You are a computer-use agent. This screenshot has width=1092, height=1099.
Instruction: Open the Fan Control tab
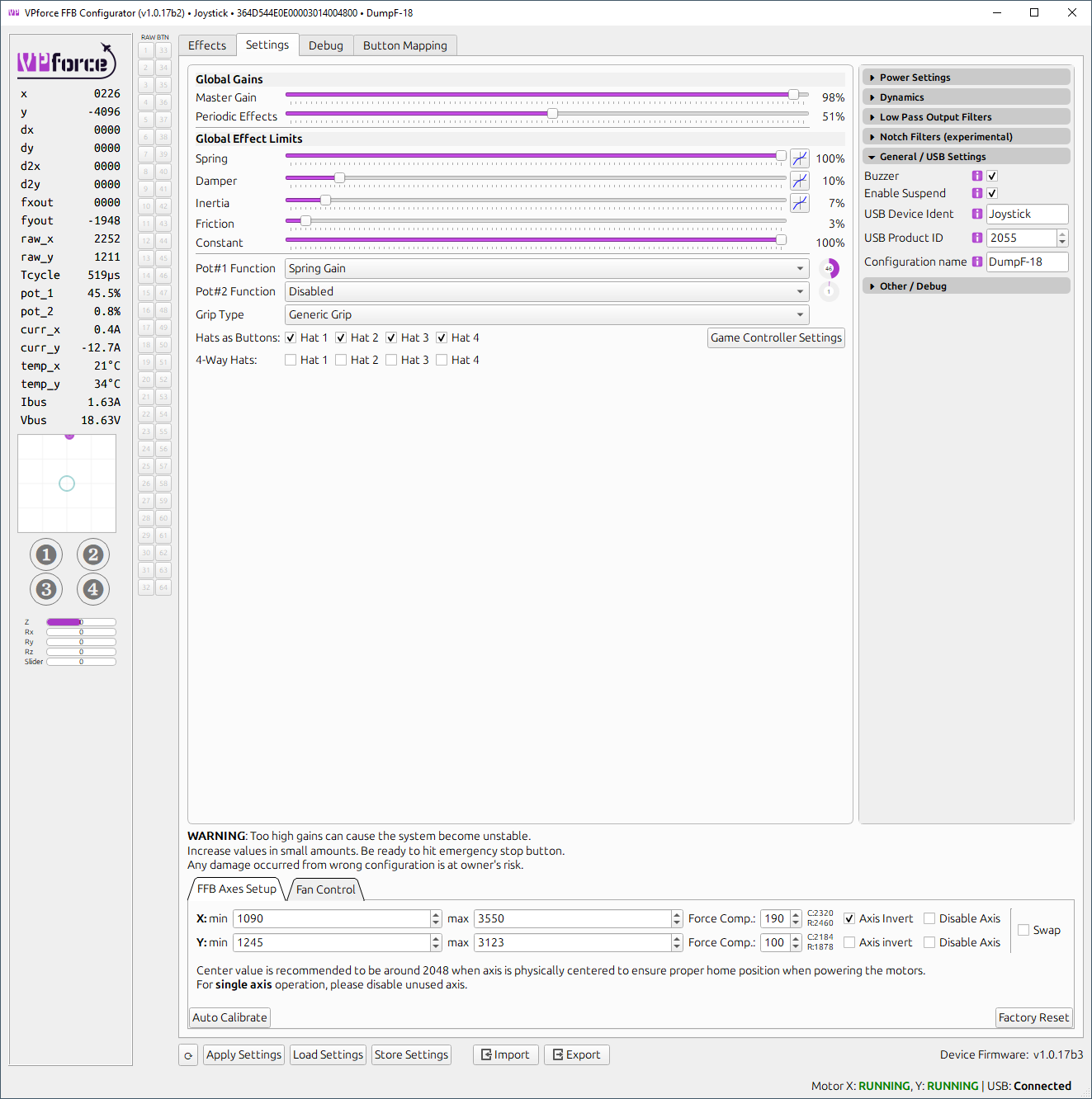pyautogui.click(x=325, y=889)
